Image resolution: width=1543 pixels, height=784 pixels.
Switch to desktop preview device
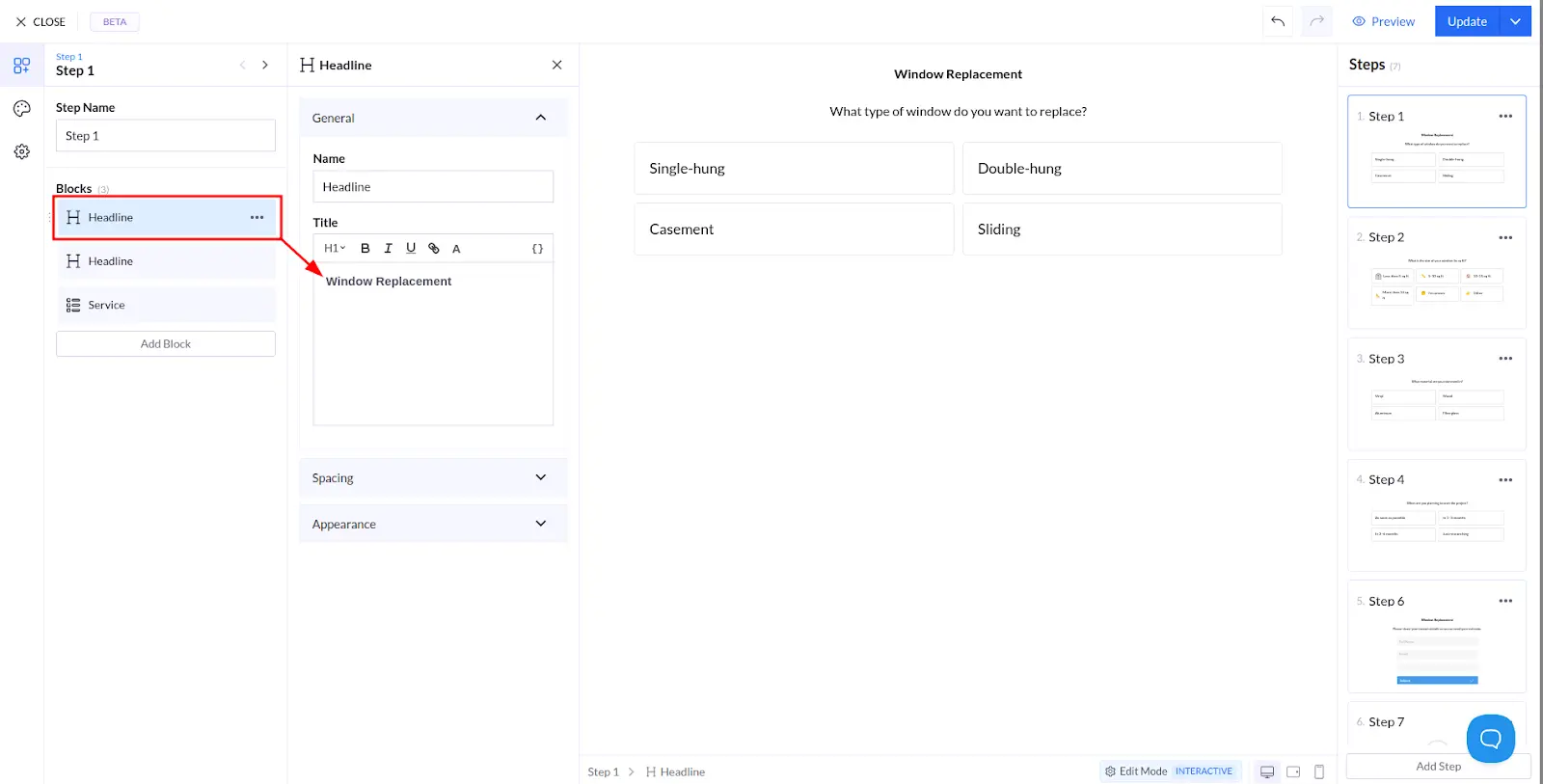point(1267,771)
